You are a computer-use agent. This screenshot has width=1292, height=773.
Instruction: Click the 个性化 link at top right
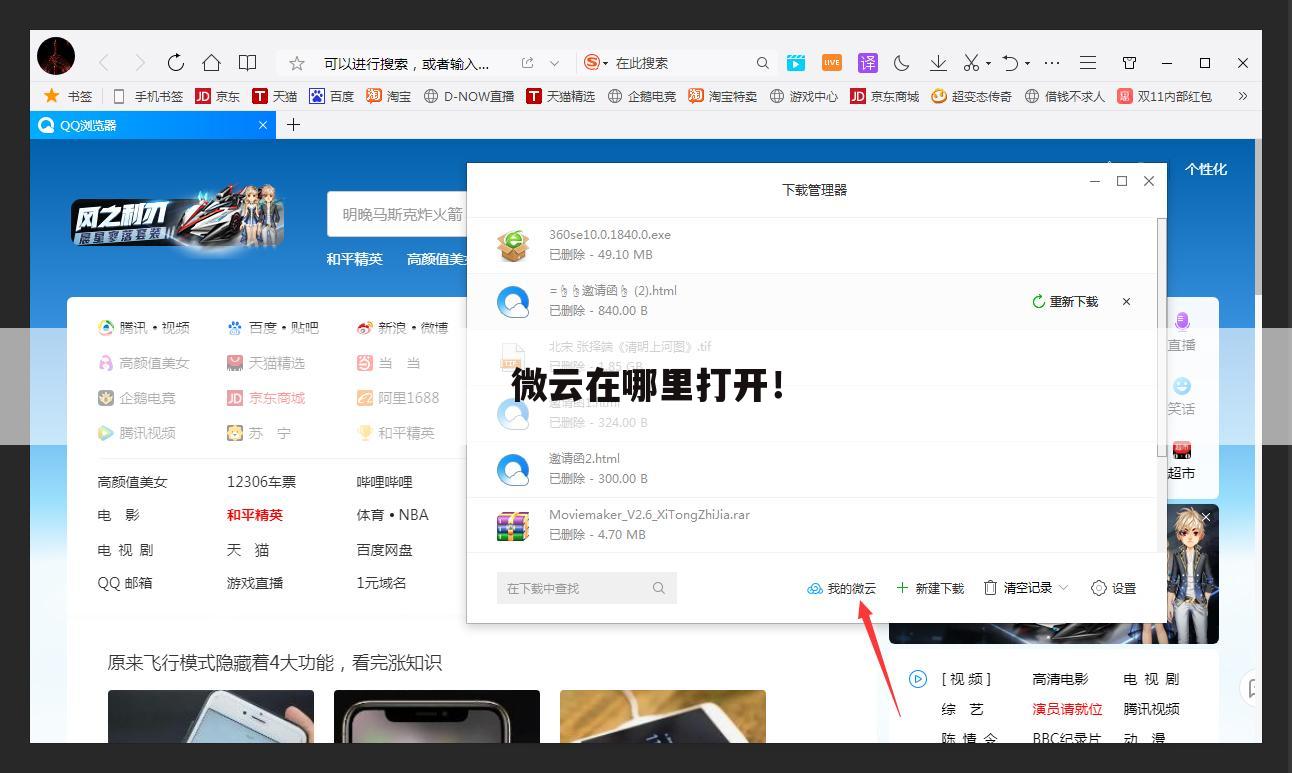click(1206, 169)
